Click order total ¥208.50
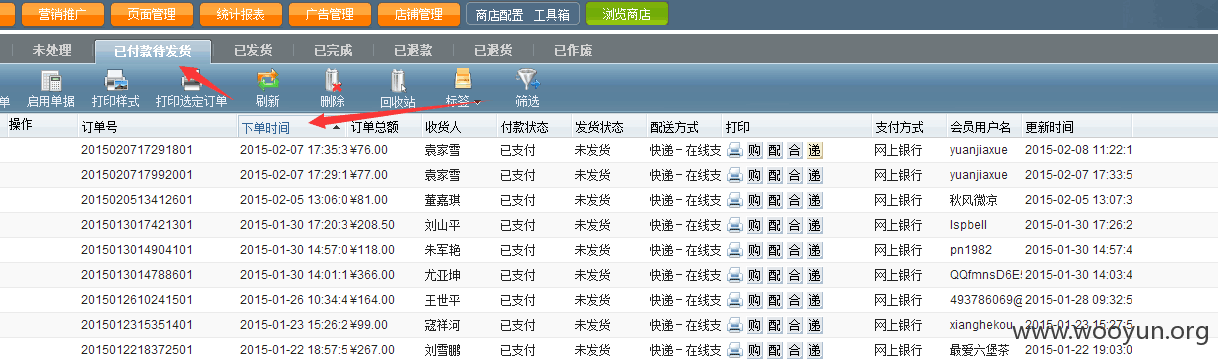This screenshot has width=1218, height=360. (373, 225)
